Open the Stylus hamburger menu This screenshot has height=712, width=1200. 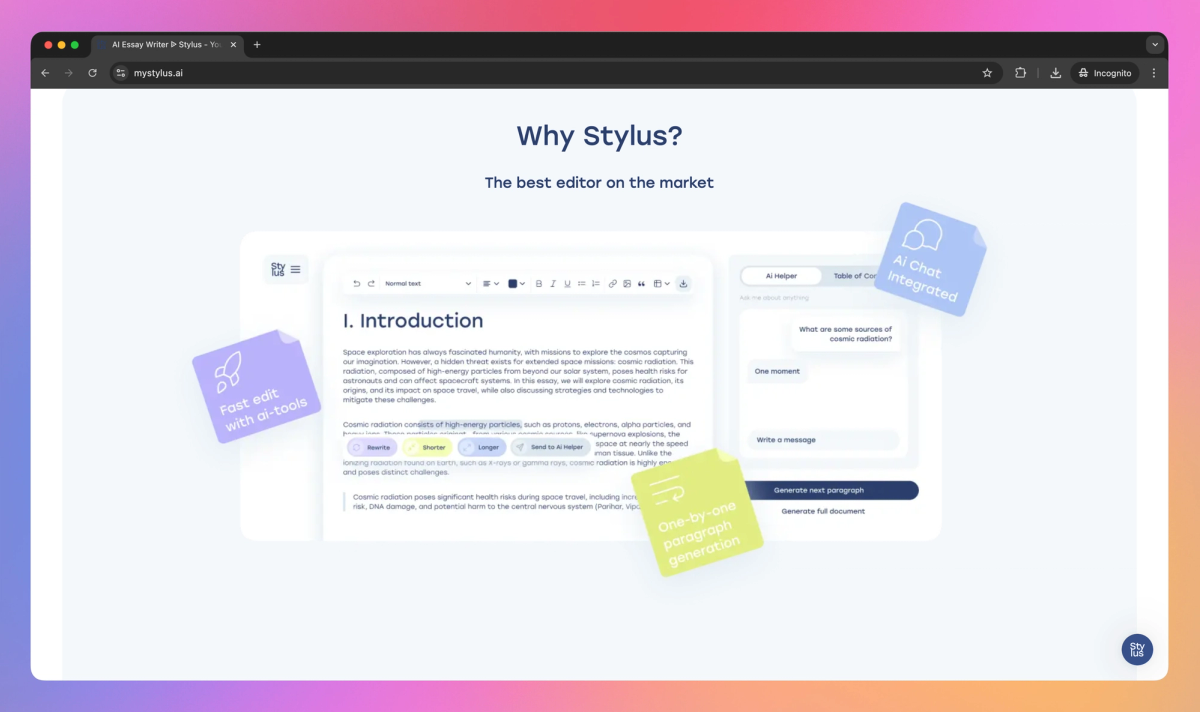click(295, 270)
